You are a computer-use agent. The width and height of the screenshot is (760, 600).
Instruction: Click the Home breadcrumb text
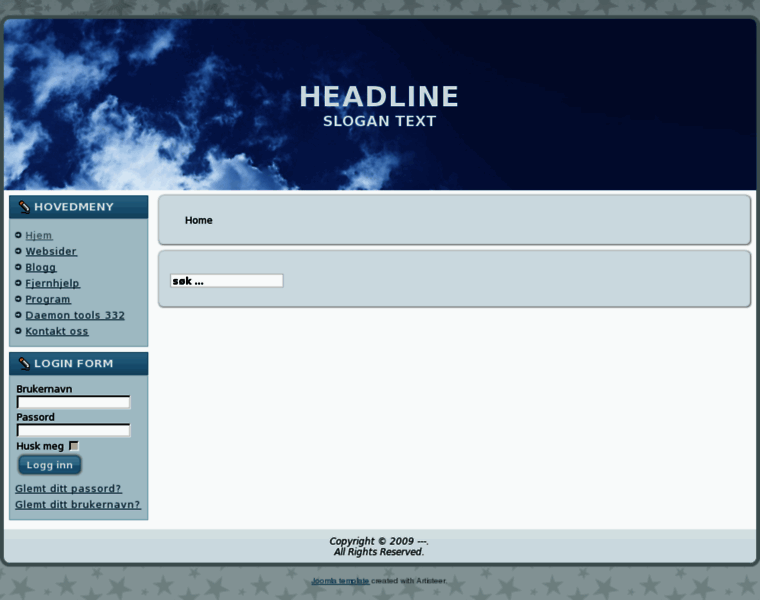coord(198,221)
